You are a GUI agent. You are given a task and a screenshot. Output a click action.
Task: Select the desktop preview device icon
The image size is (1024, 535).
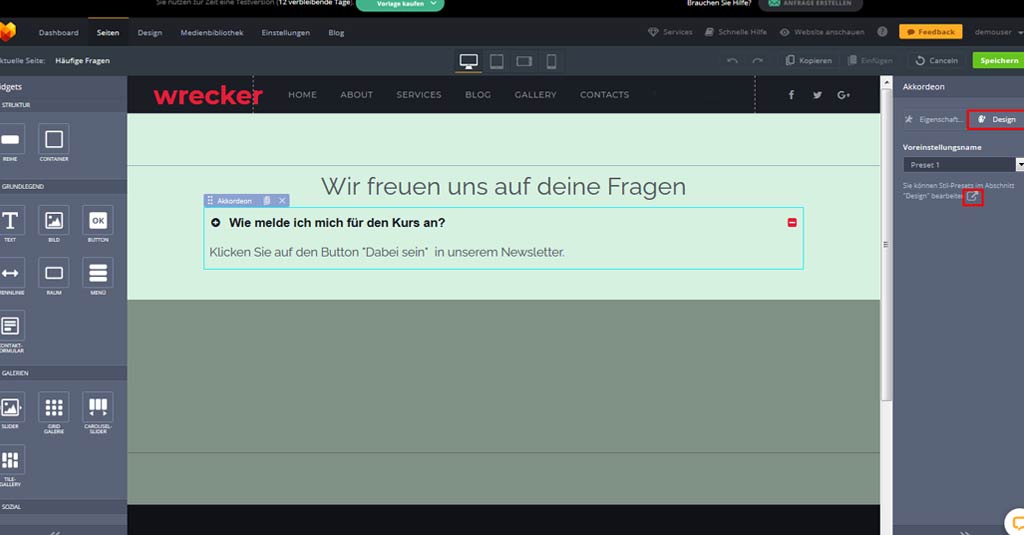point(469,61)
